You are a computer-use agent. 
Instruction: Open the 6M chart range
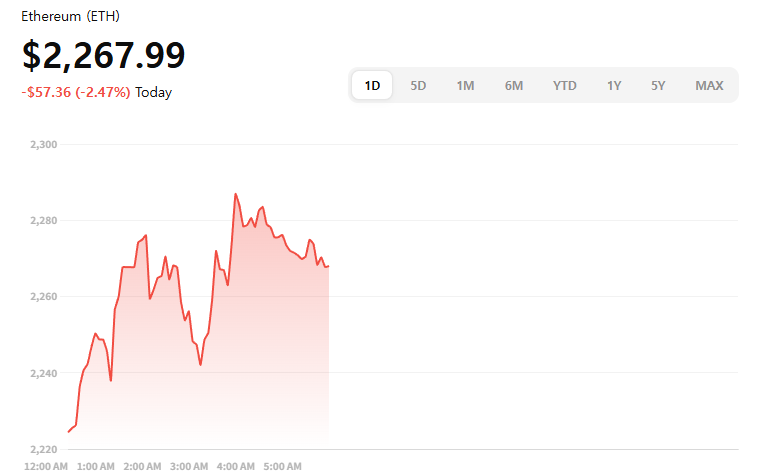coord(514,86)
